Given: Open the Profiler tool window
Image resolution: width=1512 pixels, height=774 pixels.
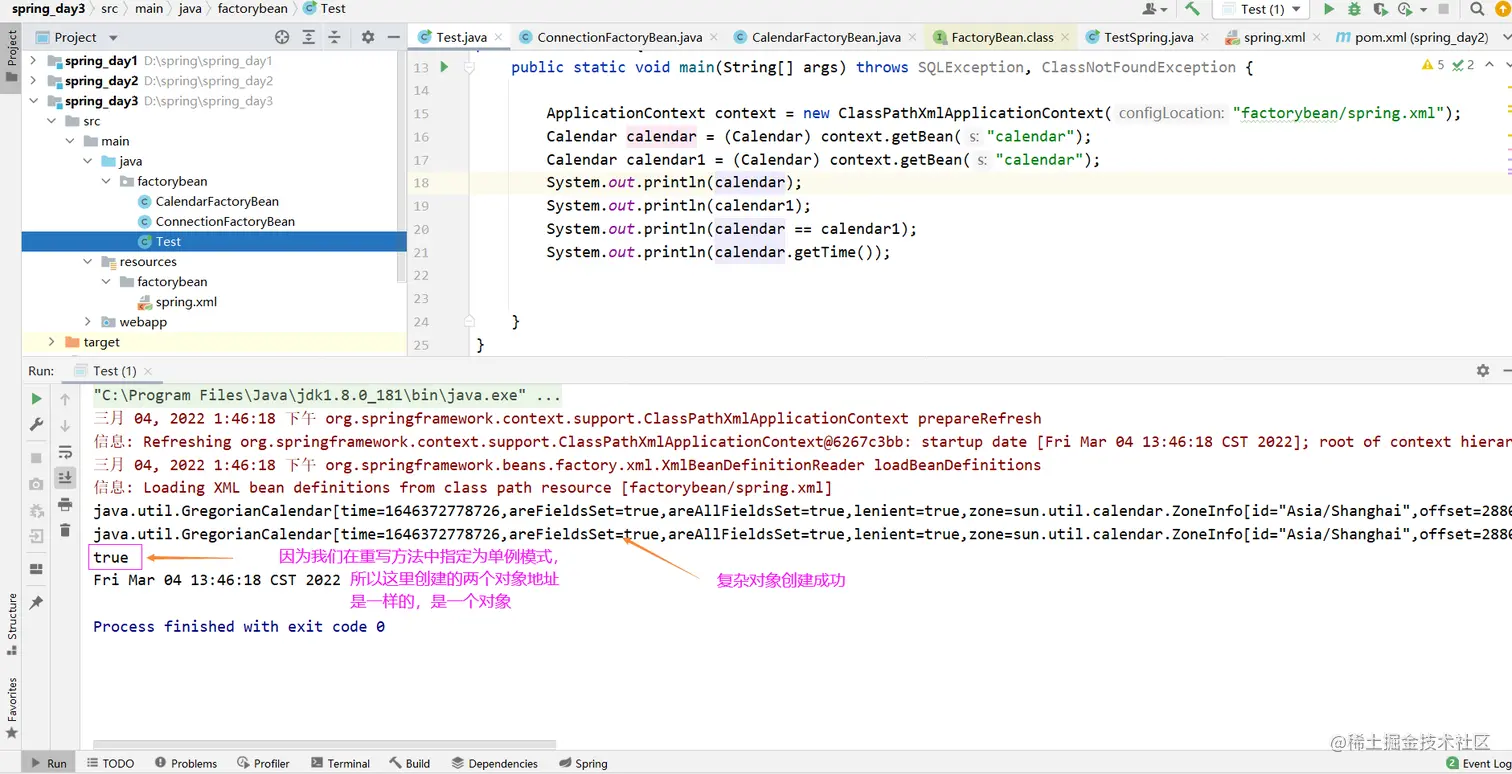Looking at the screenshot, I should (263, 763).
